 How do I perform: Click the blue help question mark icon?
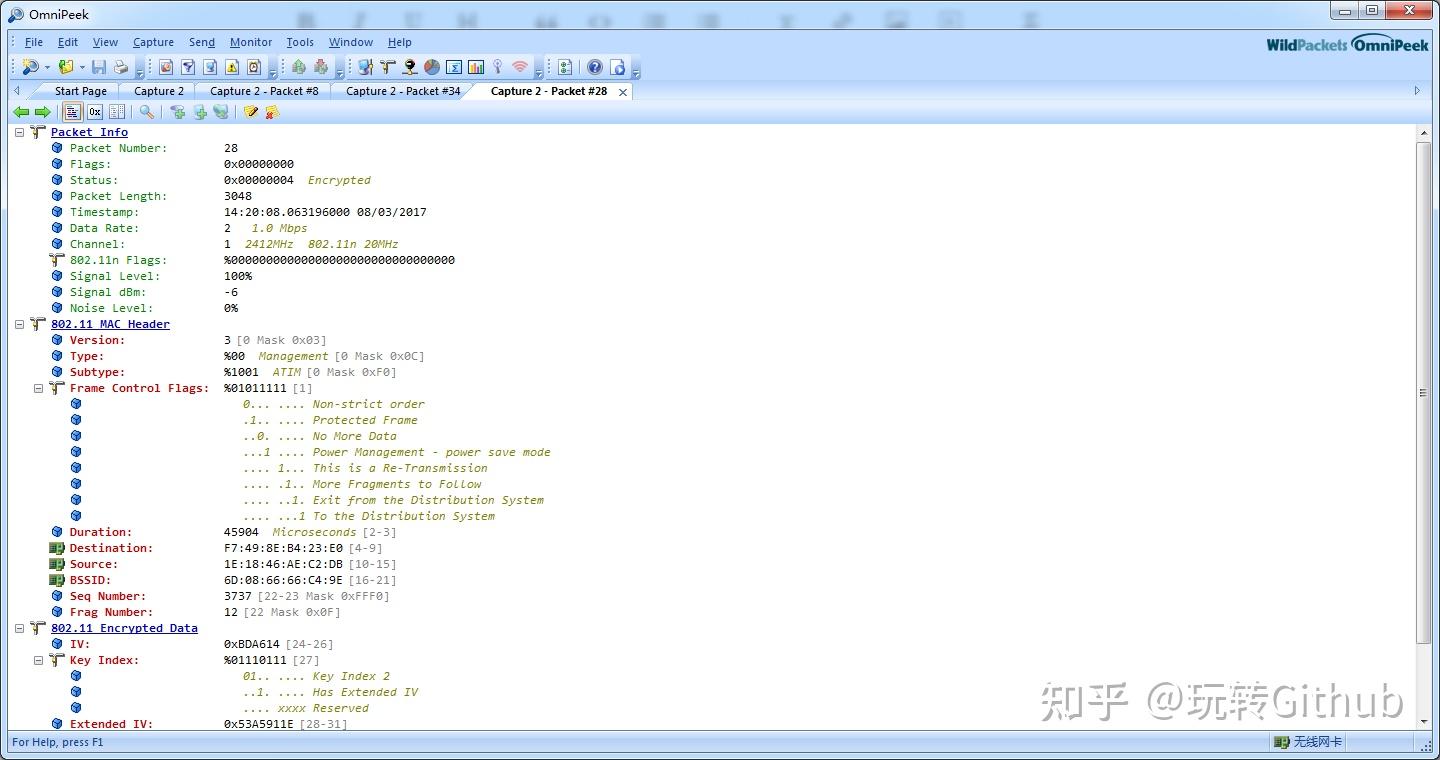pyautogui.click(x=595, y=67)
